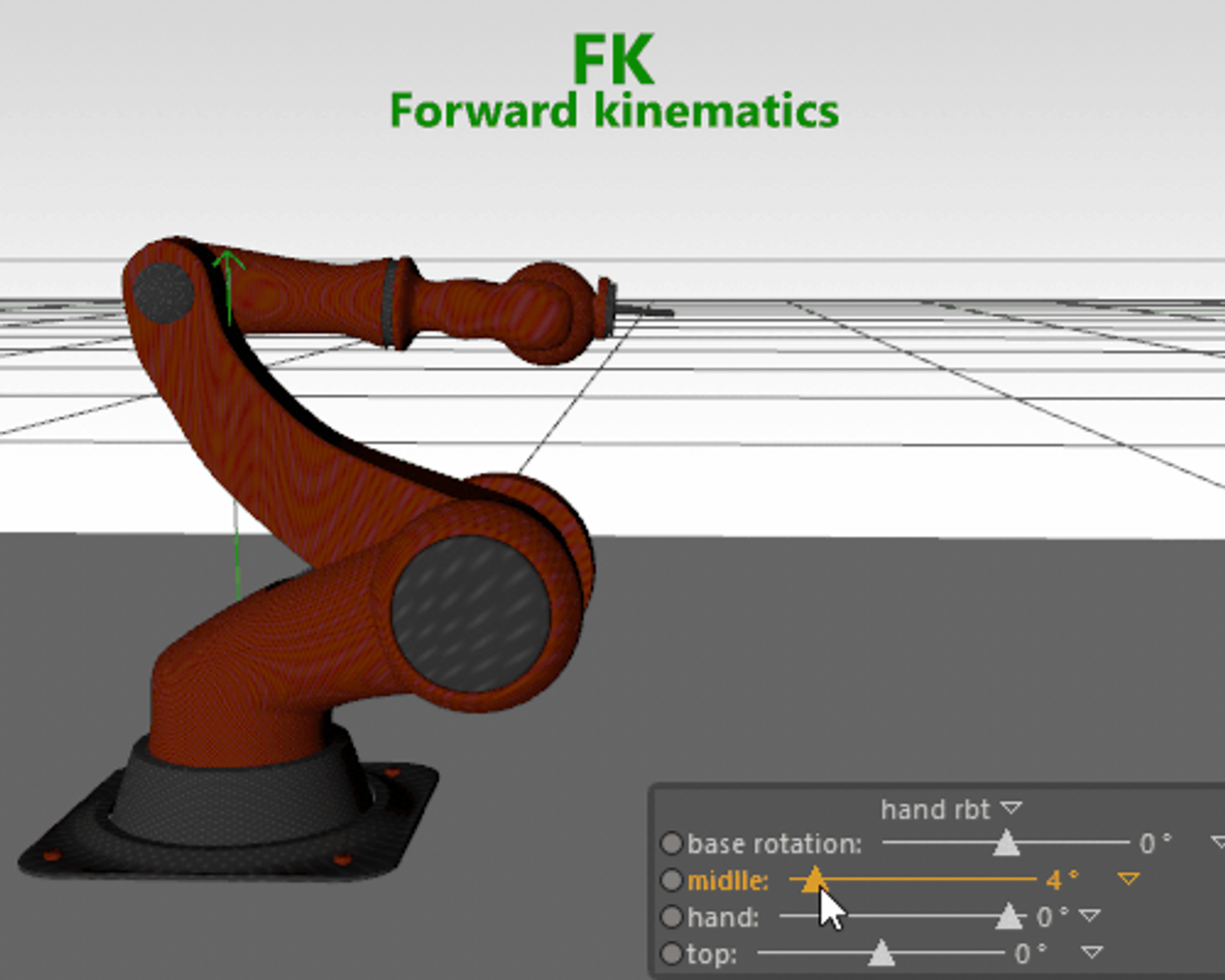Screen dimensions: 1225x980
Task: Click the green up-arrow gizmo on the arm
Action: 229,289
